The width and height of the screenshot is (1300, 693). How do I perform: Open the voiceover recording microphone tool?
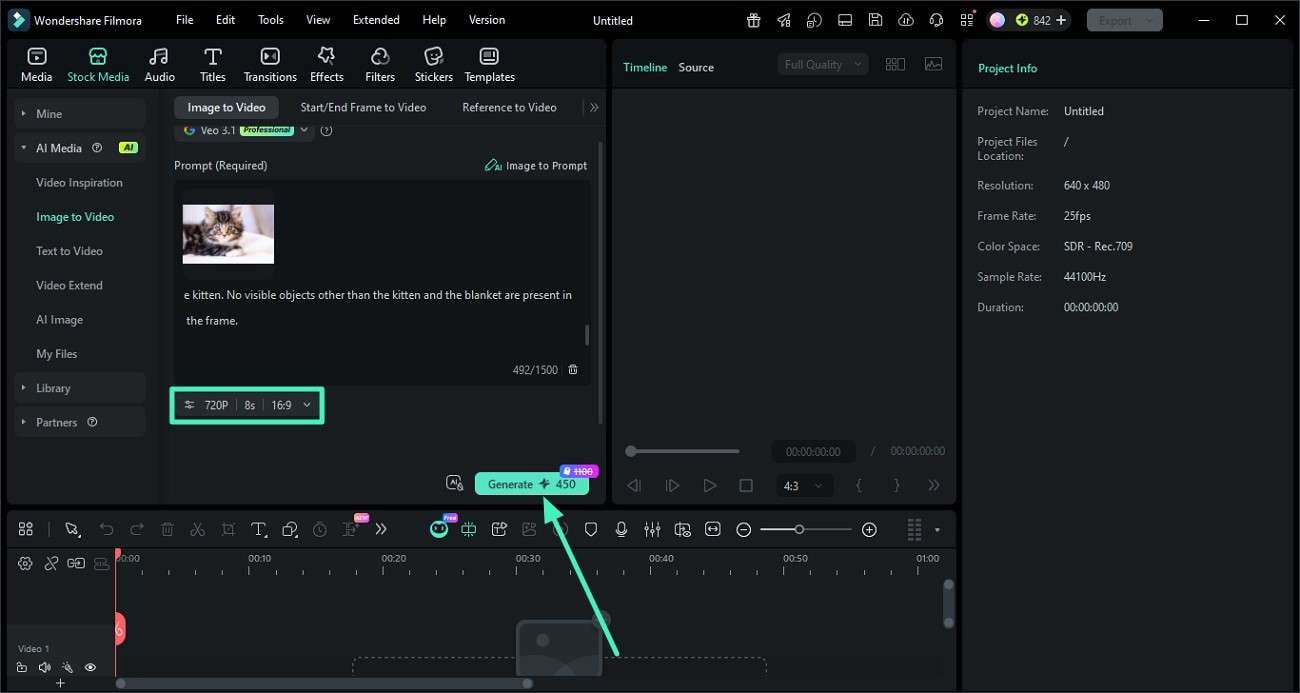point(621,529)
